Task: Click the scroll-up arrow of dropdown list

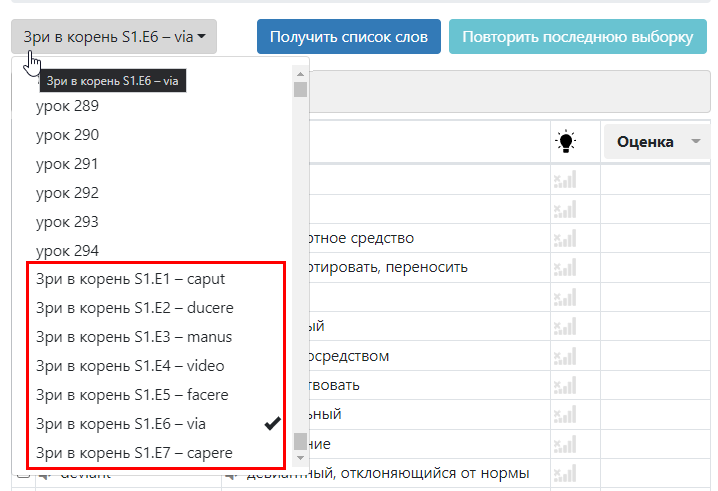Action: tap(300, 73)
